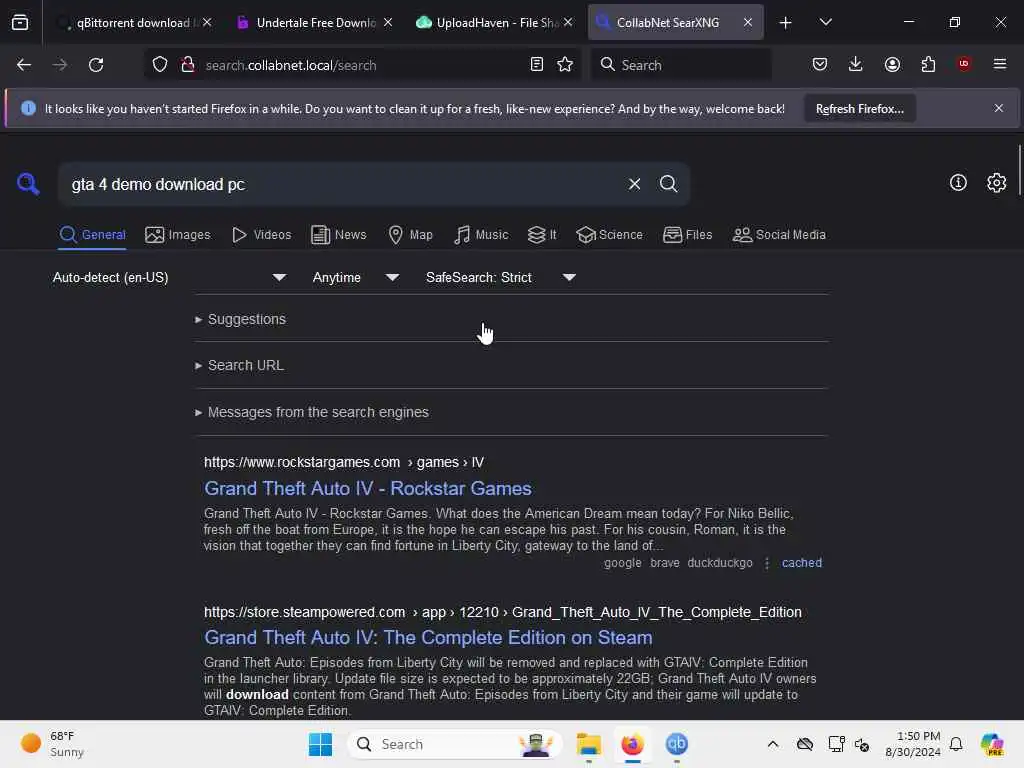Open the Anytime time range dropdown
The width and height of the screenshot is (1024, 768).
356,278
